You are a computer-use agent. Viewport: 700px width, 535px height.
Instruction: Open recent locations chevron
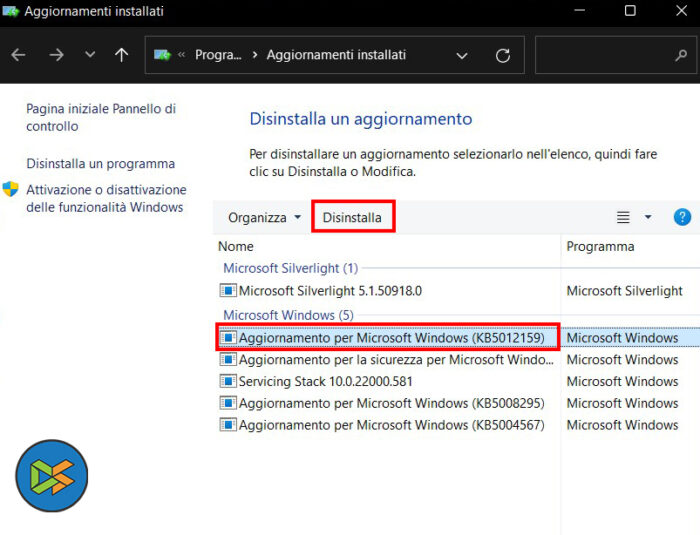(x=90, y=54)
